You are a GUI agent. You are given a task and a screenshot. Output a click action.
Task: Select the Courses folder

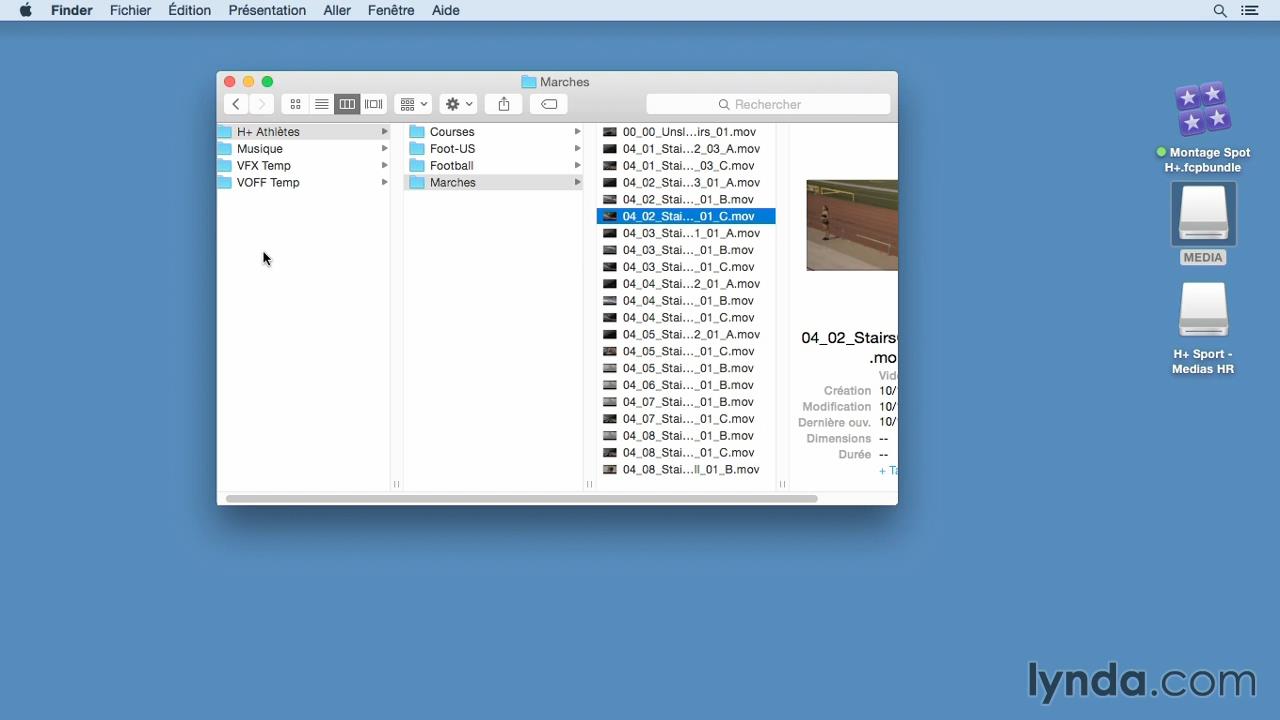click(494, 132)
